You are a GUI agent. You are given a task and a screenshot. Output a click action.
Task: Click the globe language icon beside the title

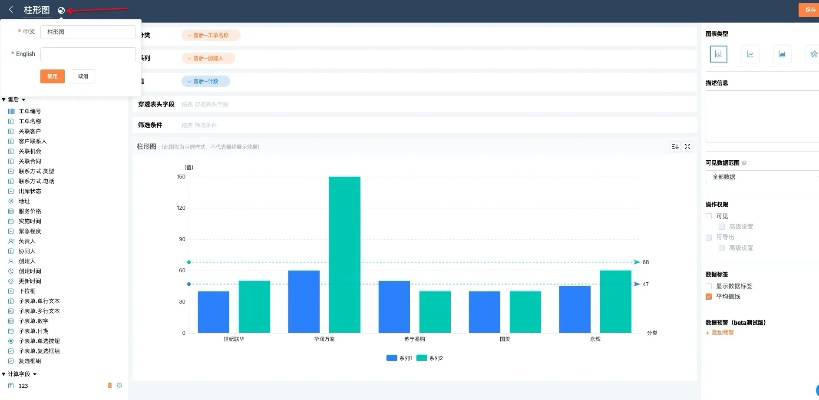(62, 10)
